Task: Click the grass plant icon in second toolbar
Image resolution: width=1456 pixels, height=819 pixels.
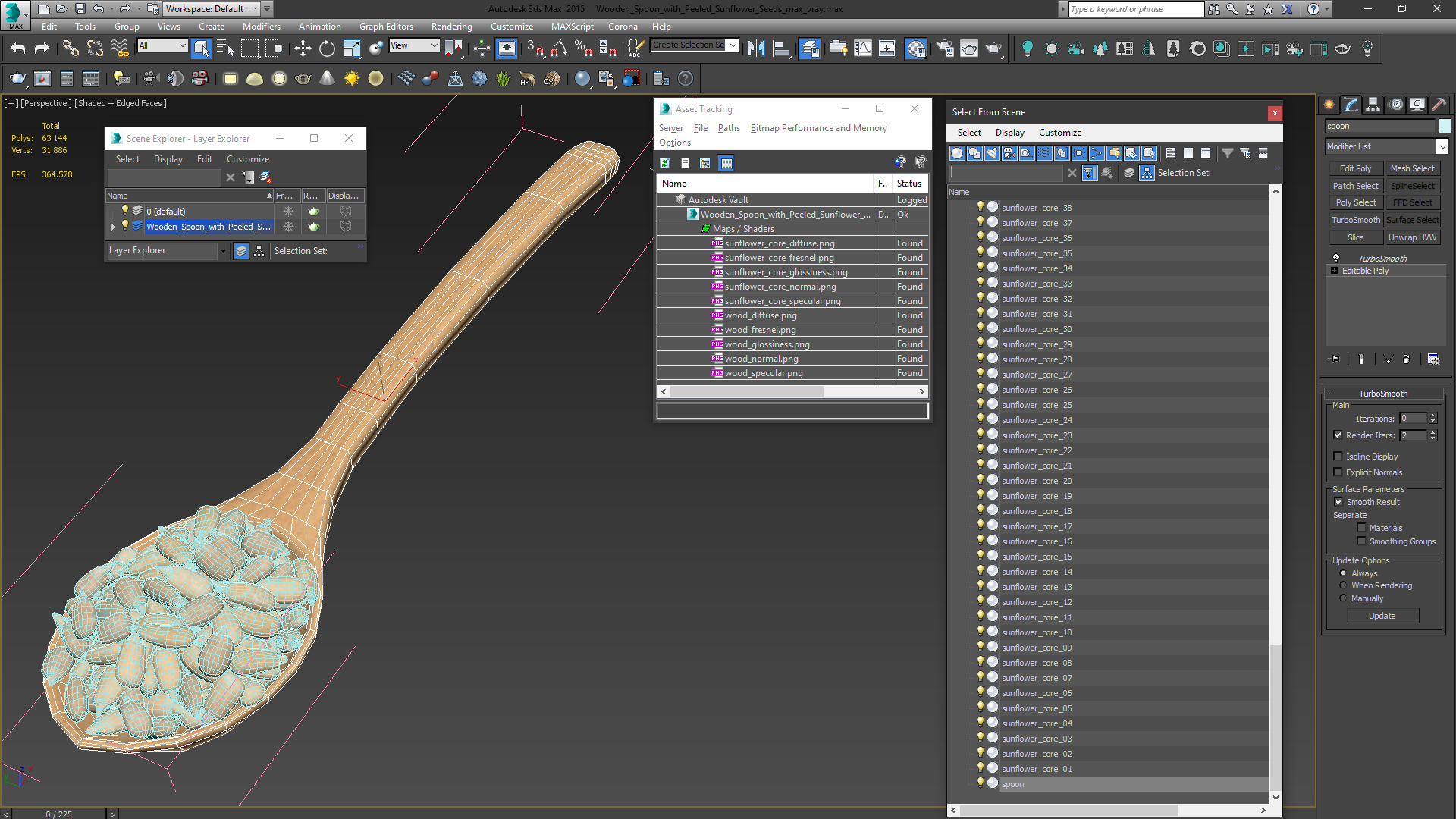Action: pos(503,78)
